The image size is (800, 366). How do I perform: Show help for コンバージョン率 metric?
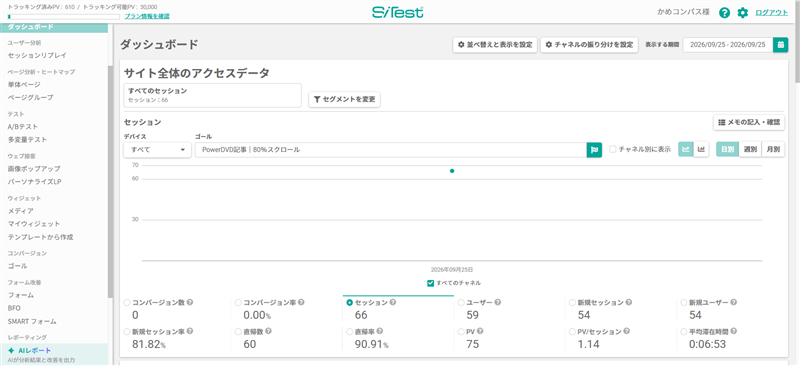(301, 302)
